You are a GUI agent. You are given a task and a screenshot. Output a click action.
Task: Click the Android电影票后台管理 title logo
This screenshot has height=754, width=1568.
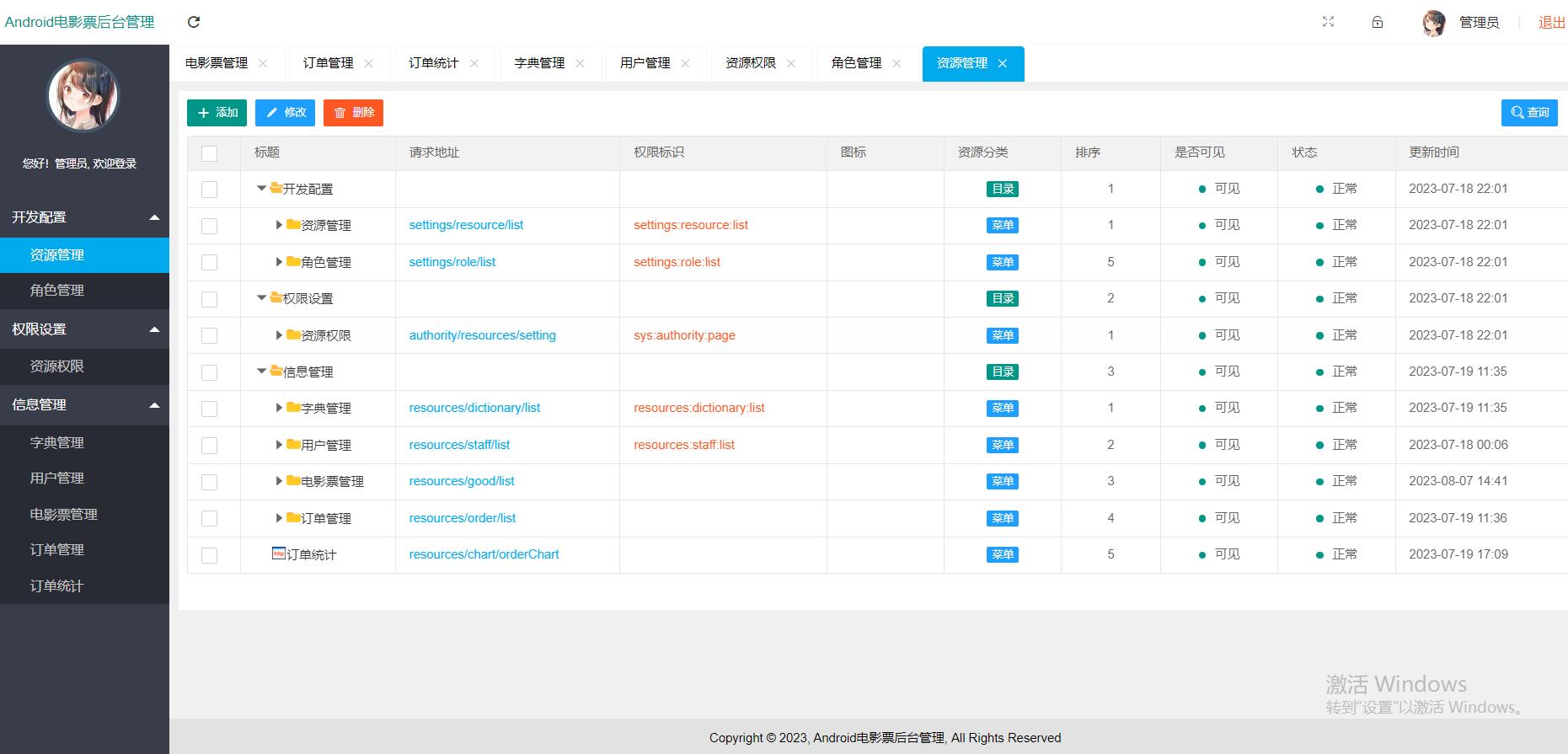(79, 22)
